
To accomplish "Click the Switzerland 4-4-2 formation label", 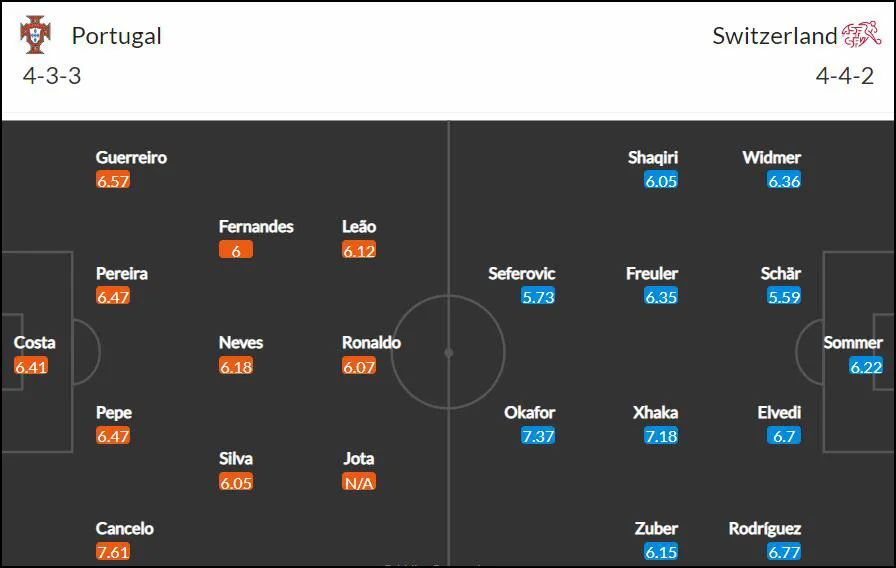I will [x=845, y=76].
